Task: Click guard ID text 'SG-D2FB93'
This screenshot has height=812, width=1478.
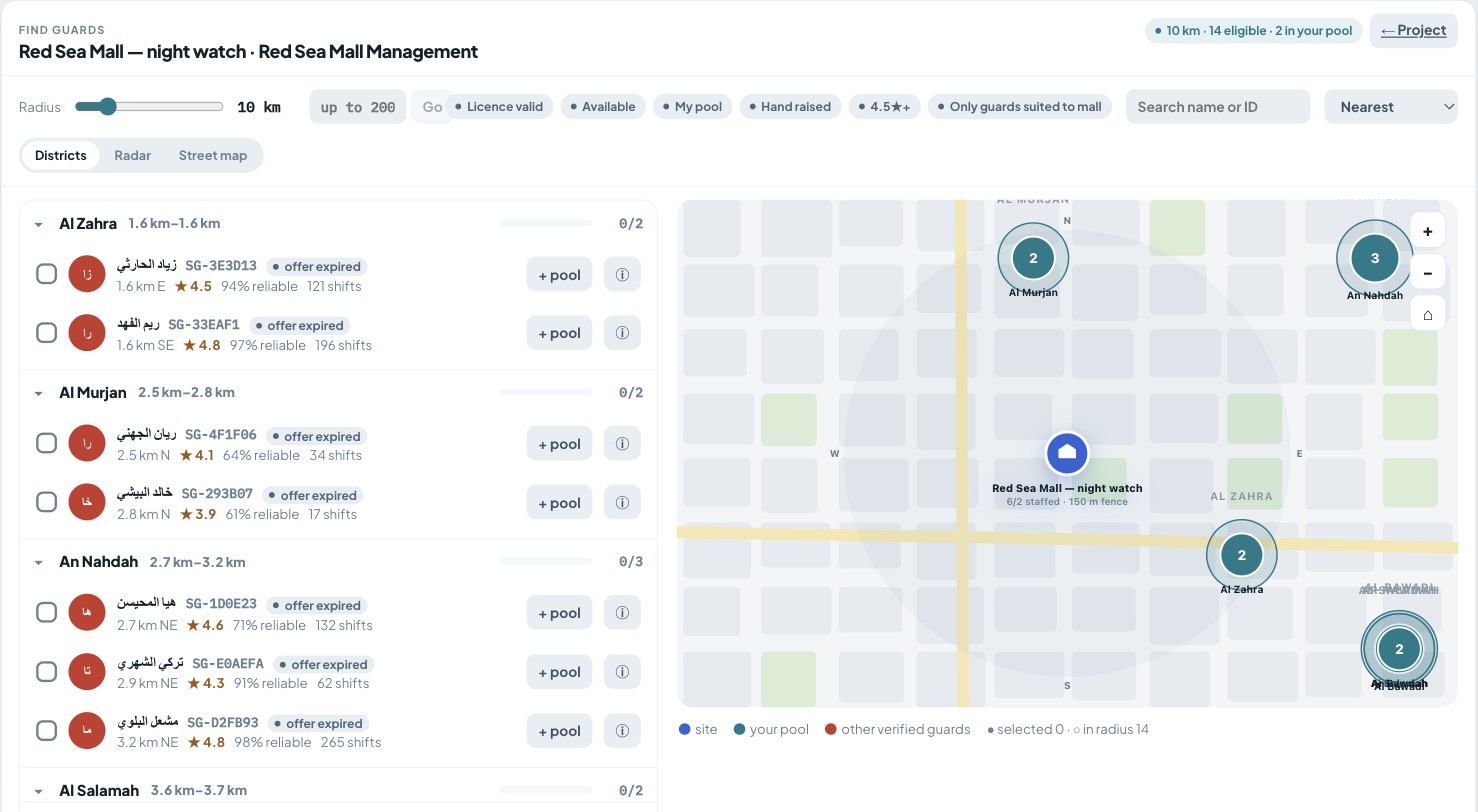Action: [223, 722]
